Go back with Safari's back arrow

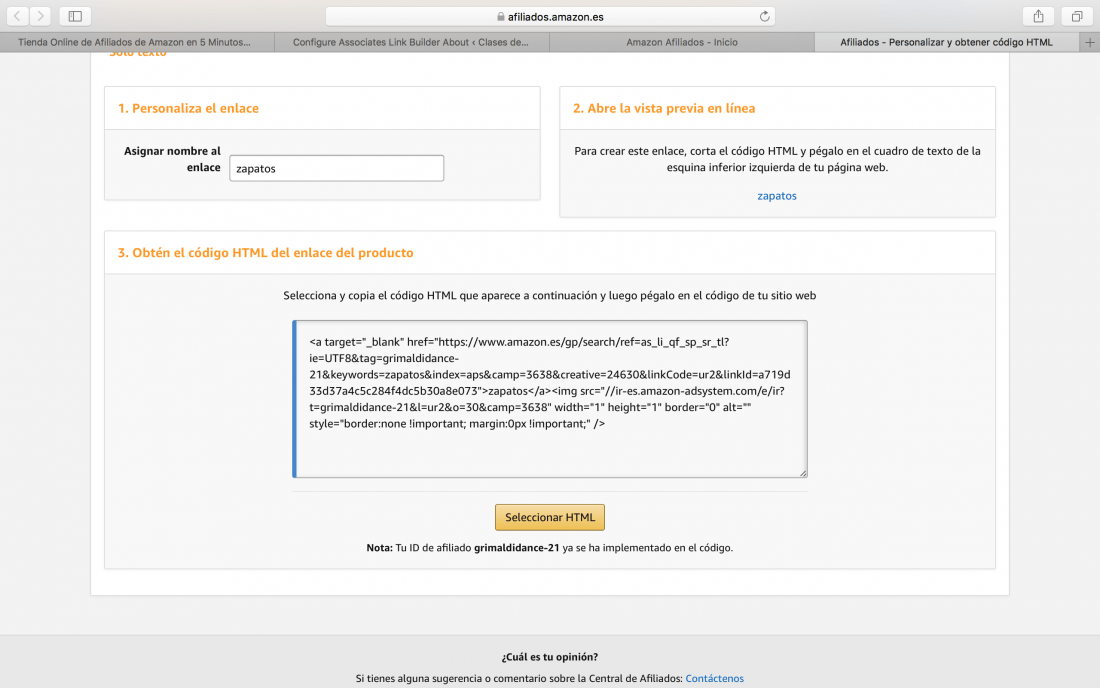[18, 16]
